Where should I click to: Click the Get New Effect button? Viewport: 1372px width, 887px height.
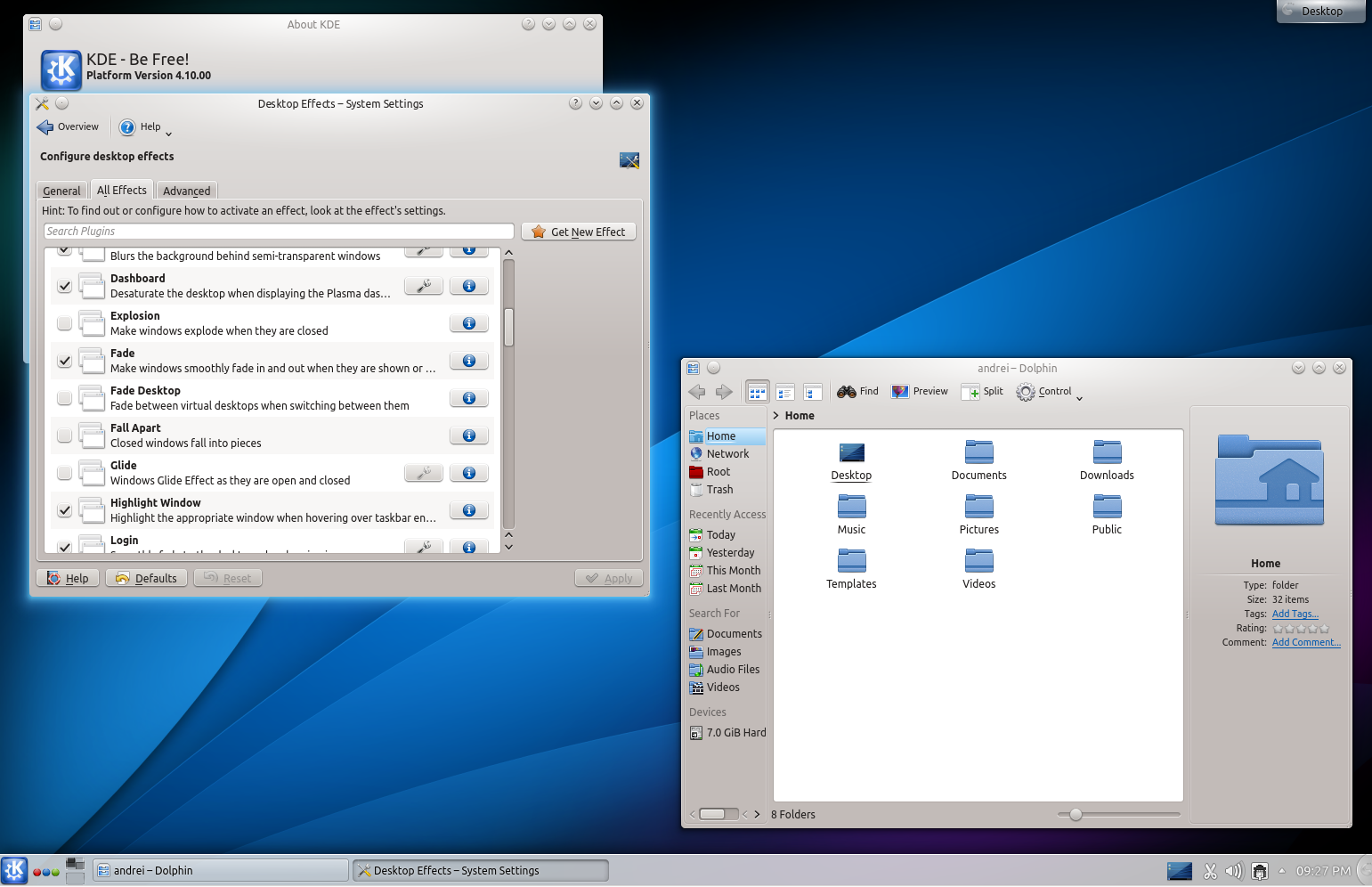[579, 232]
